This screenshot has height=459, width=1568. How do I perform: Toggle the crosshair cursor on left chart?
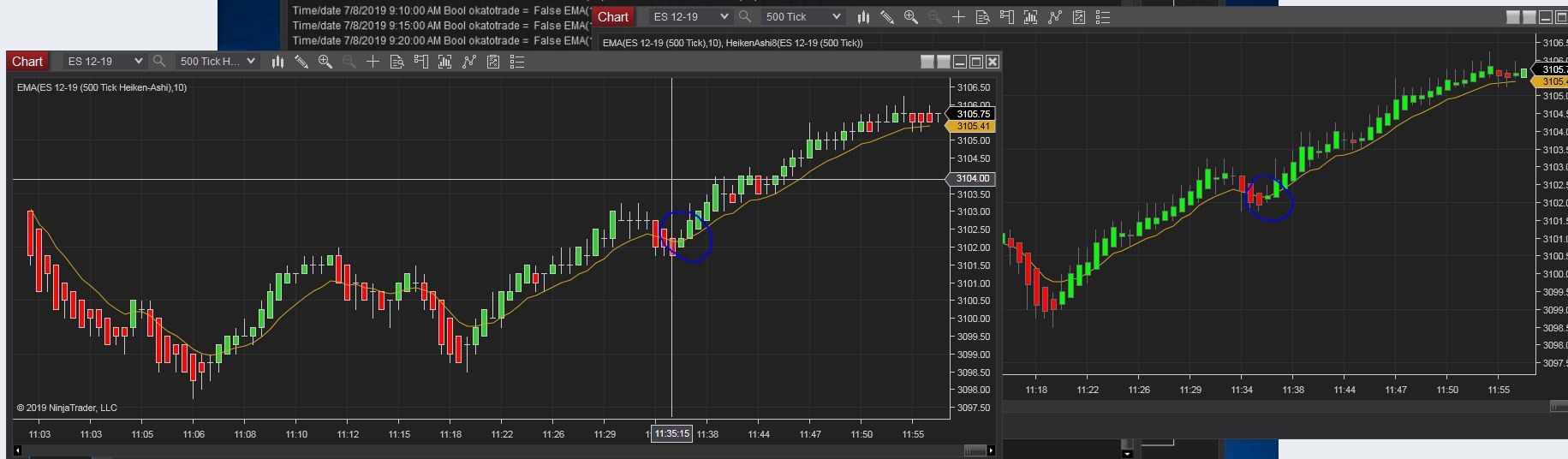pyautogui.click(x=373, y=62)
